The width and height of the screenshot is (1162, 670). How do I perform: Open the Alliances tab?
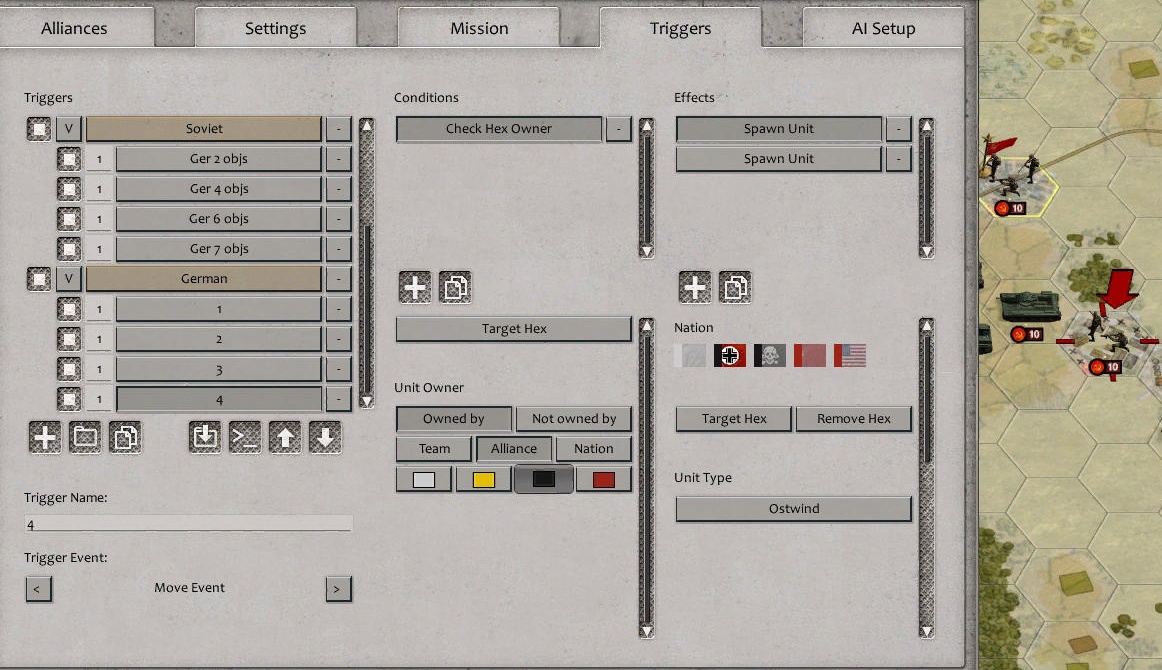[x=74, y=28]
